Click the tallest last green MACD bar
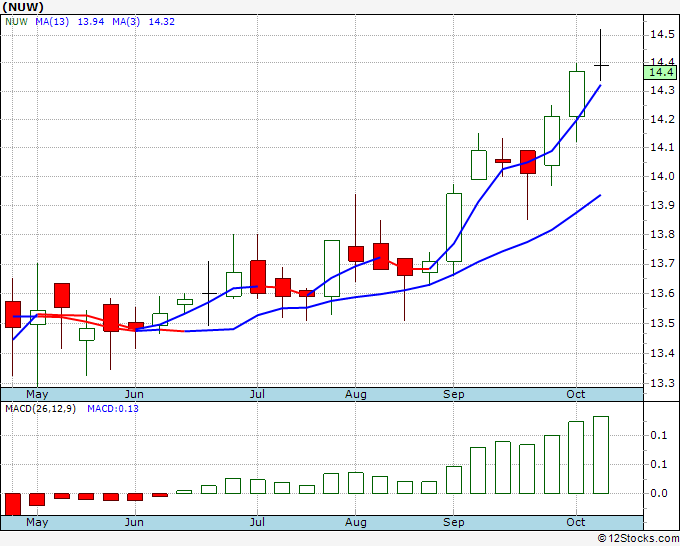The width and height of the screenshot is (680, 546). [x=601, y=455]
